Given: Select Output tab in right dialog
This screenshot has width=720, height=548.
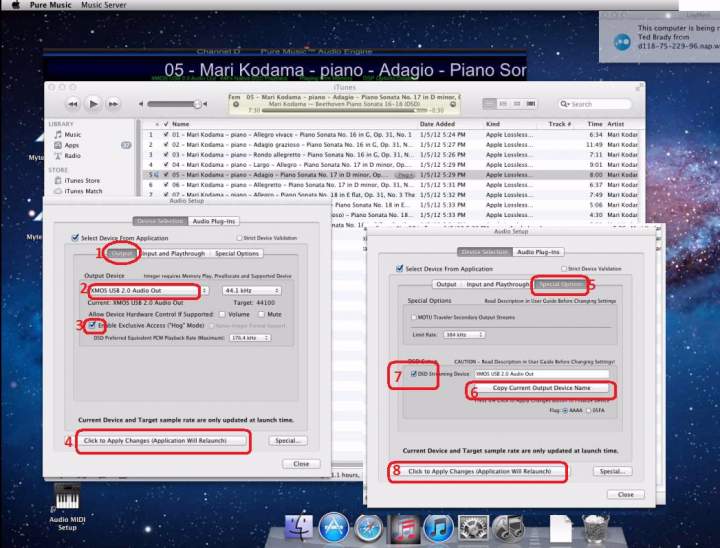Looking at the screenshot, I should tap(446, 284).
